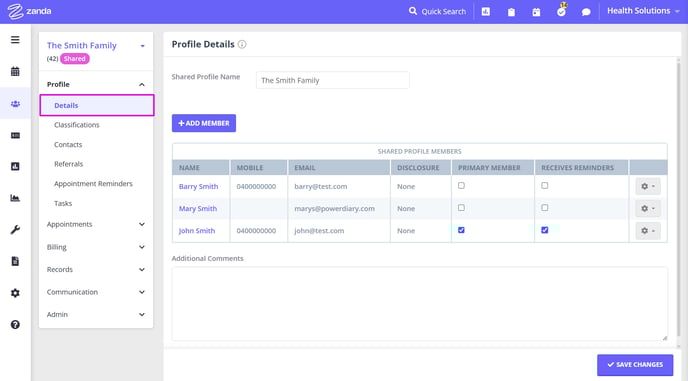Open the clipboard icon in top bar
Screen dimensions: 688x381
point(511,12)
